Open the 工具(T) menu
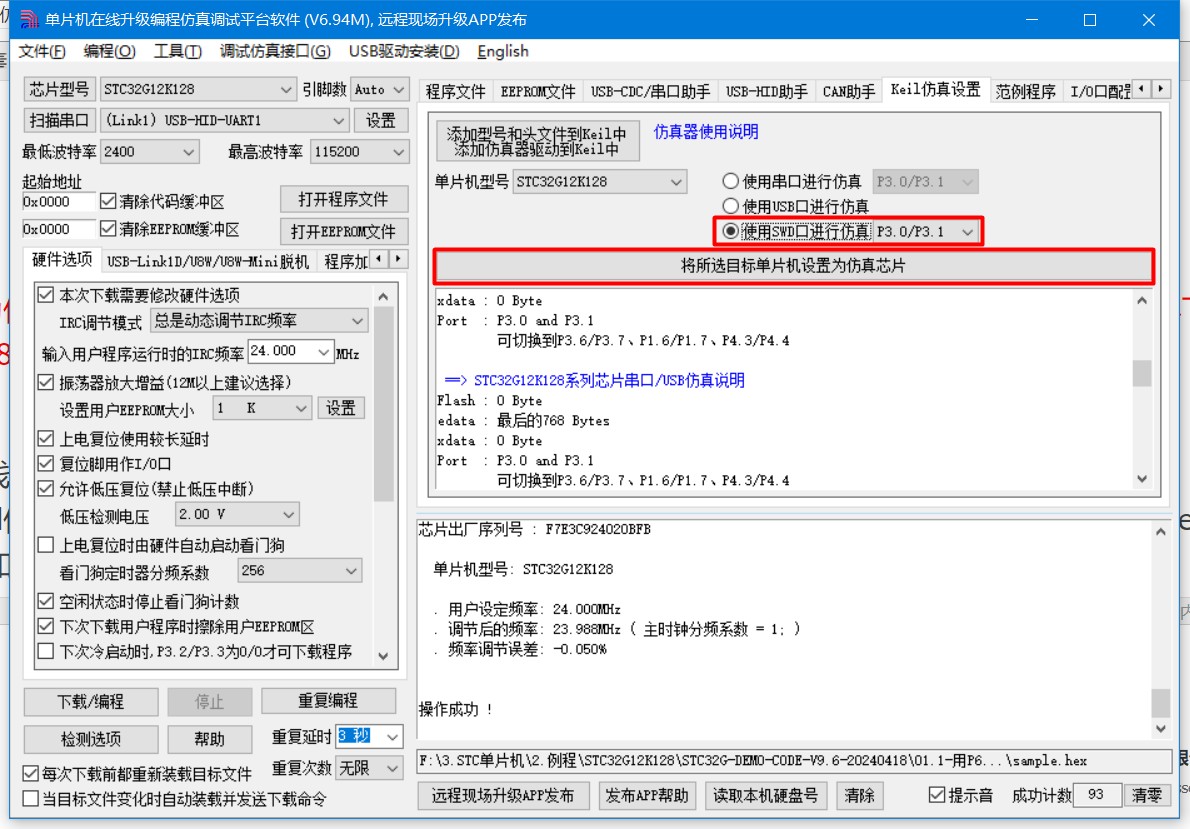1190x829 pixels. click(x=178, y=51)
